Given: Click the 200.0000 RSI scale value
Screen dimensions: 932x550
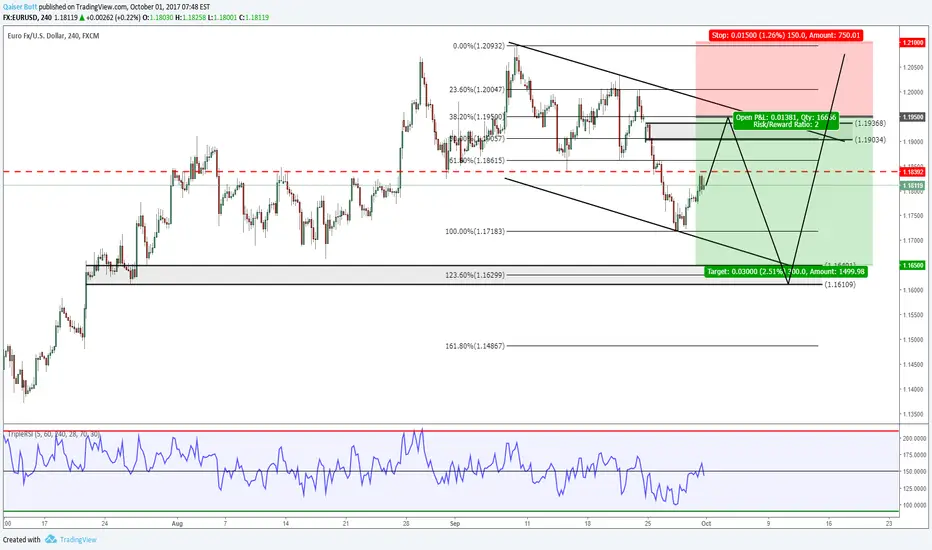Looking at the screenshot, I should pyautogui.click(x=914, y=438).
